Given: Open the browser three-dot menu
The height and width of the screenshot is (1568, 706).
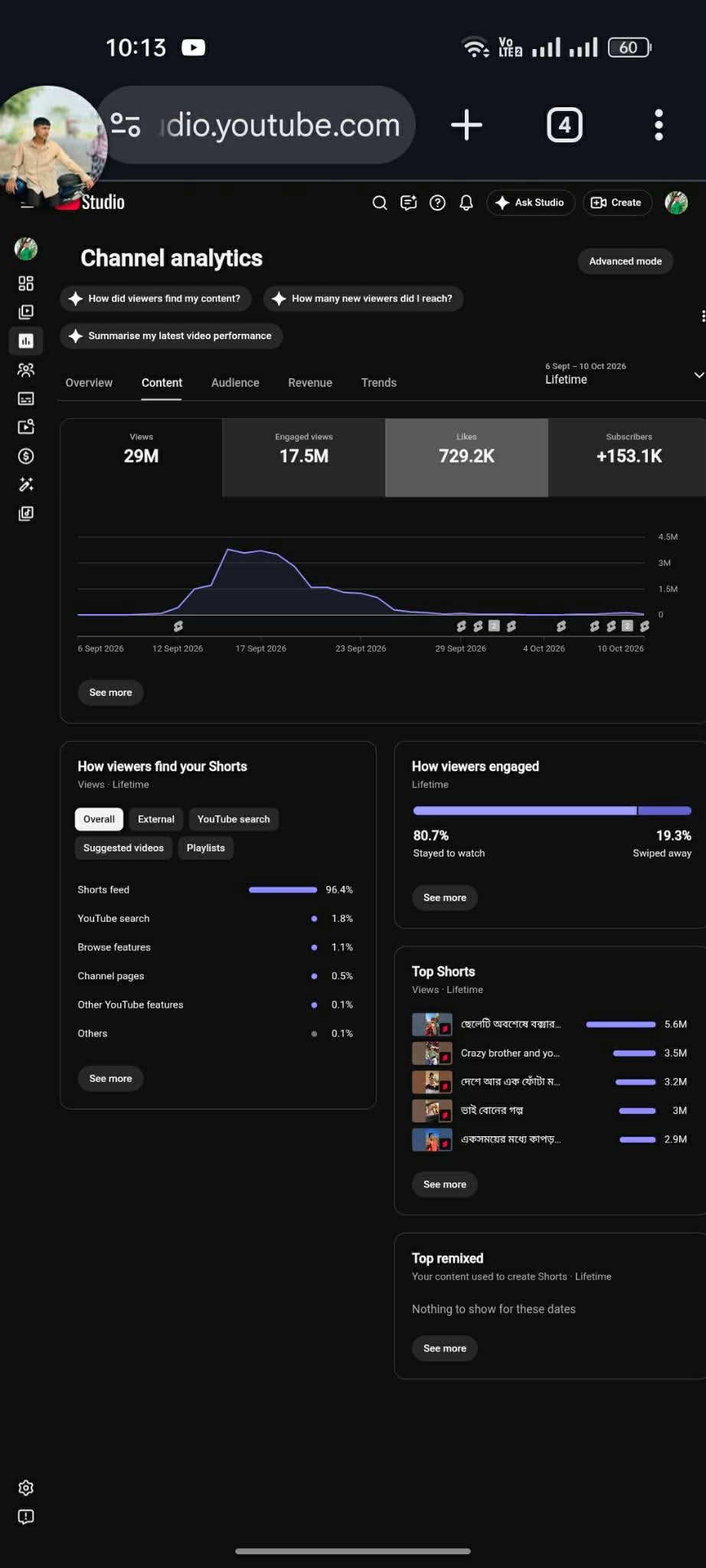Looking at the screenshot, I should click(x=659, y=125).
